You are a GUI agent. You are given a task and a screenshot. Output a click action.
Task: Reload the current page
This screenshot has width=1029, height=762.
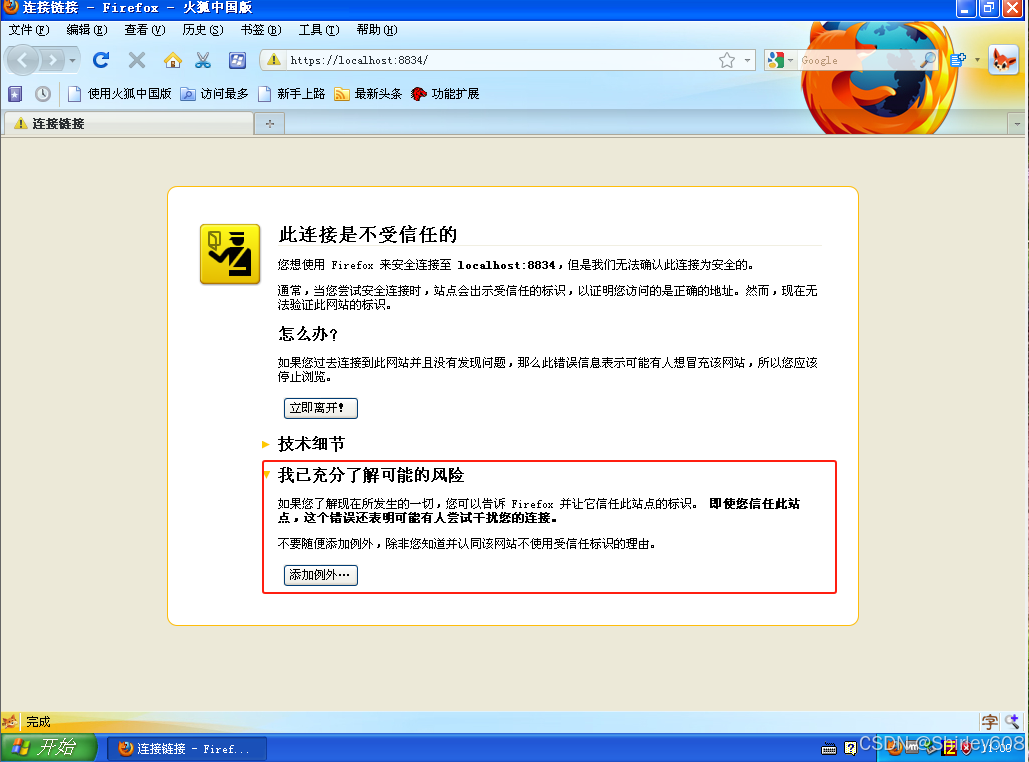tap(101, 60)
